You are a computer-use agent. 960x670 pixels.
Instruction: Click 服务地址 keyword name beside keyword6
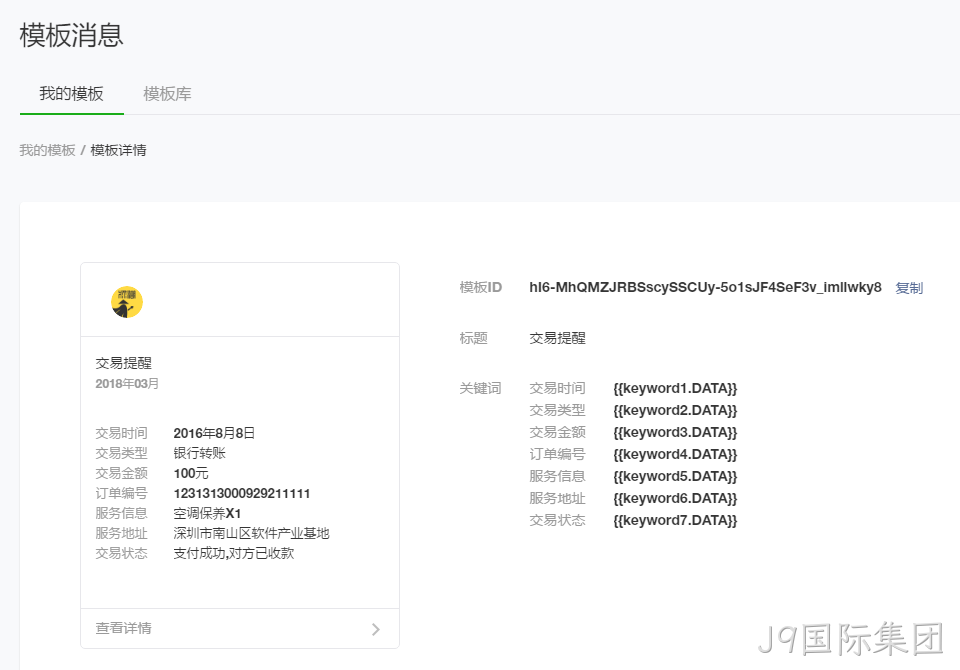[x=557, y=499]
